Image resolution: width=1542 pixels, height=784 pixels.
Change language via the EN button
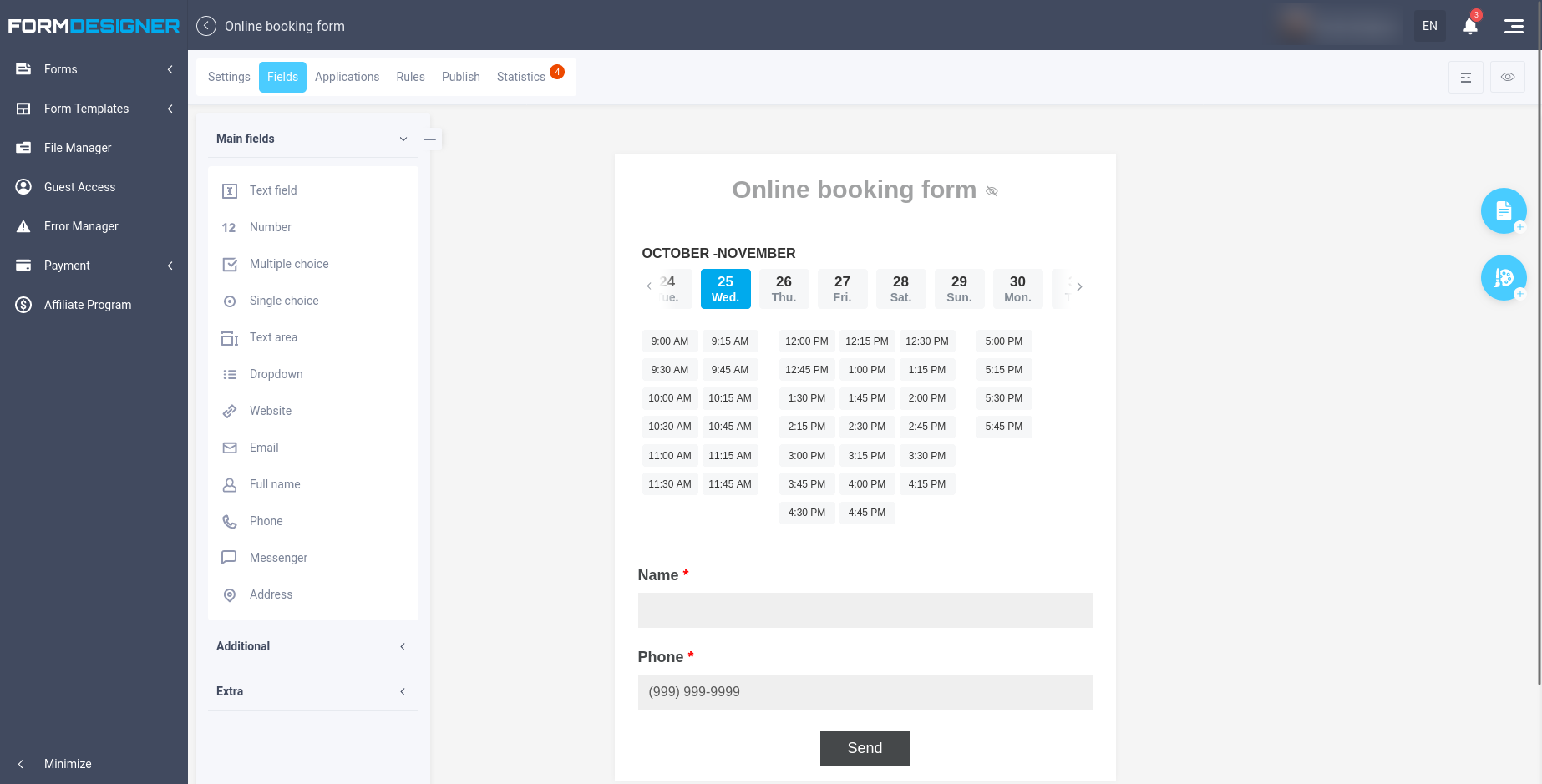point(1429,25)
